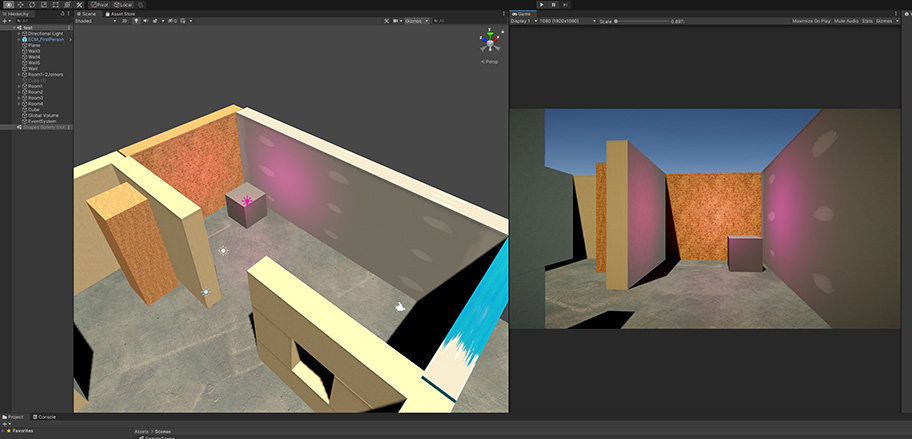
Task: Select the Hand (view) tool
Action: (x=9, y=5)
